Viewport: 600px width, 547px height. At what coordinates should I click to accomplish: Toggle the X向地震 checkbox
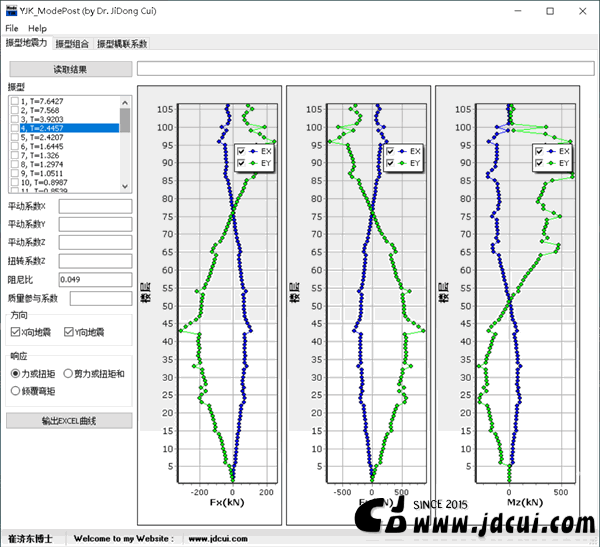tap(15, 332)
